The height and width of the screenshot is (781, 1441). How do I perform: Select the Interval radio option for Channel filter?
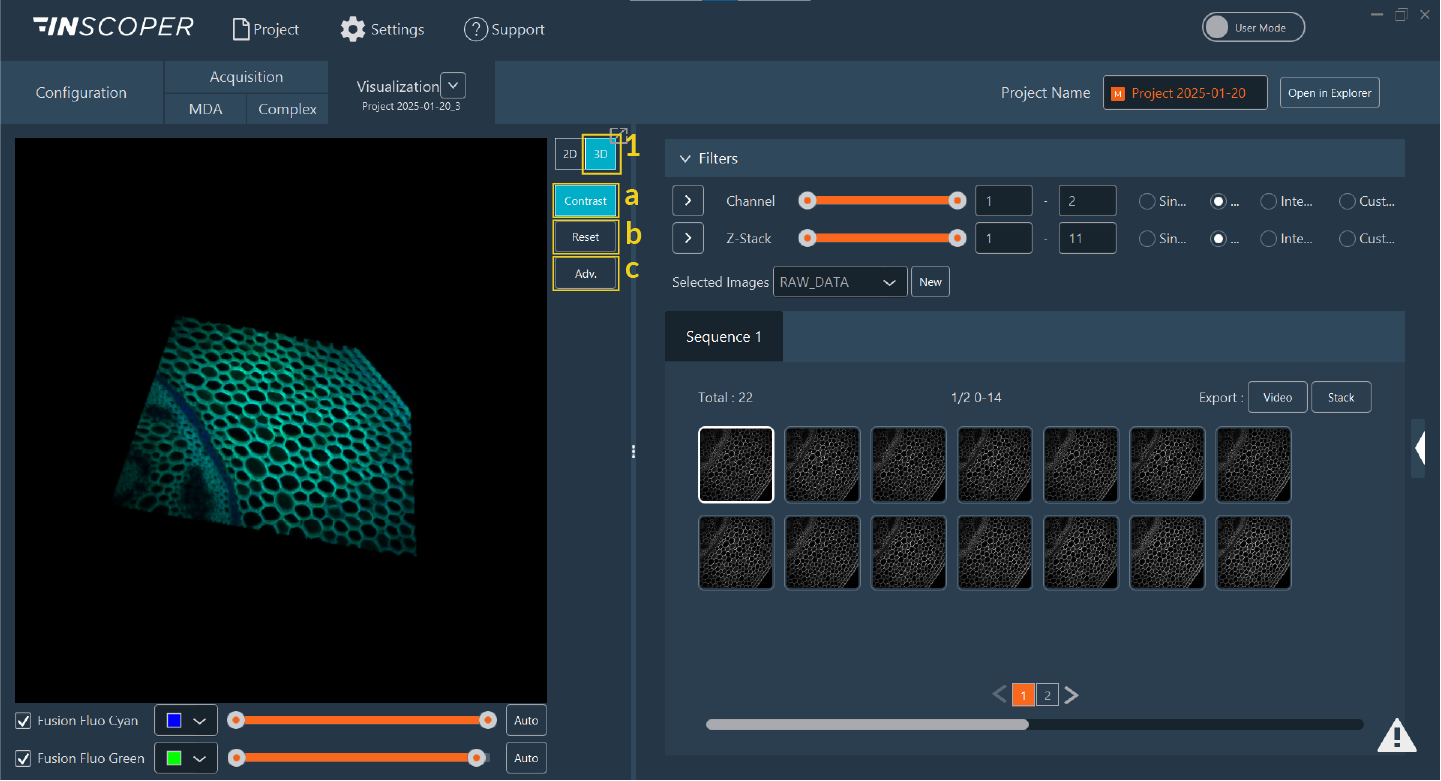pyautogui.click(x=1270, y=201)
